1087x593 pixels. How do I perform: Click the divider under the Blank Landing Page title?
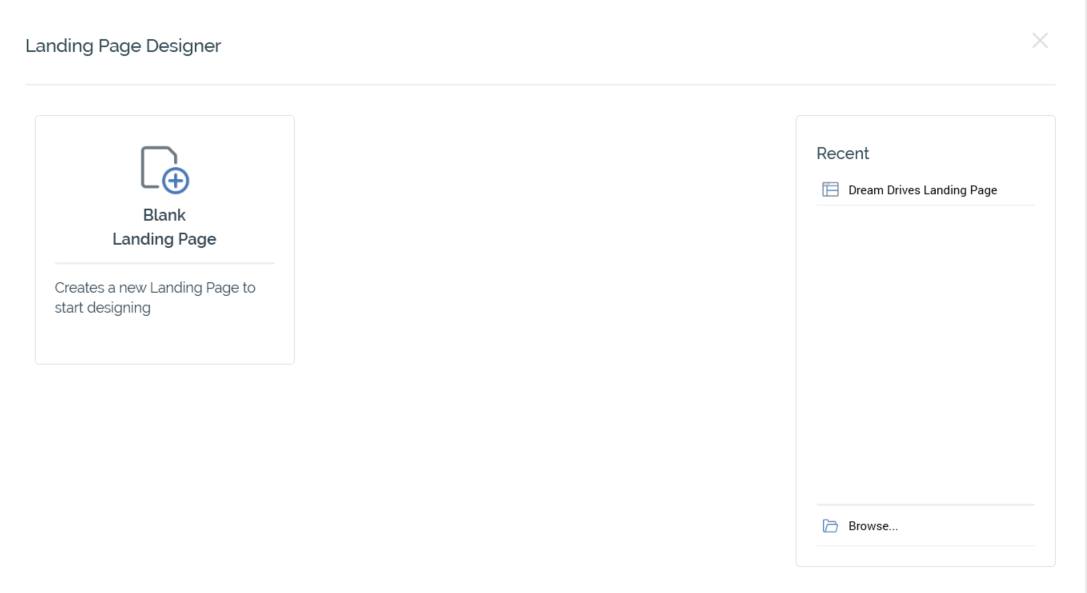pyautogui.click(x=164, y=263)
